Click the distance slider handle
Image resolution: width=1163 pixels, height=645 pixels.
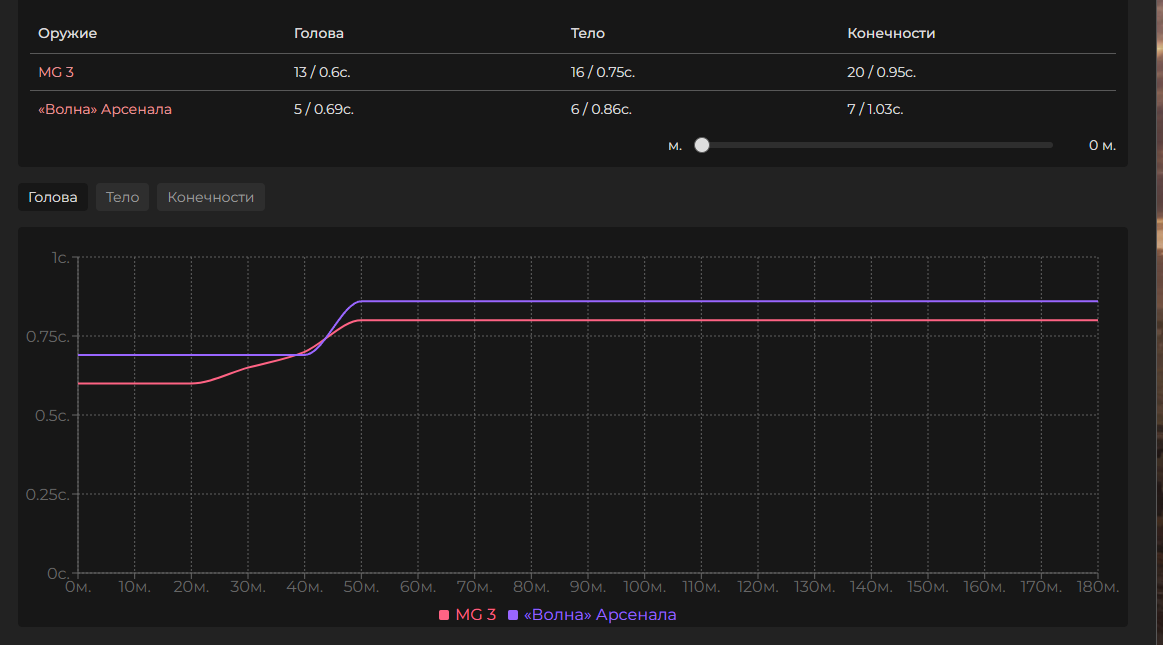[x=702, y=145]
